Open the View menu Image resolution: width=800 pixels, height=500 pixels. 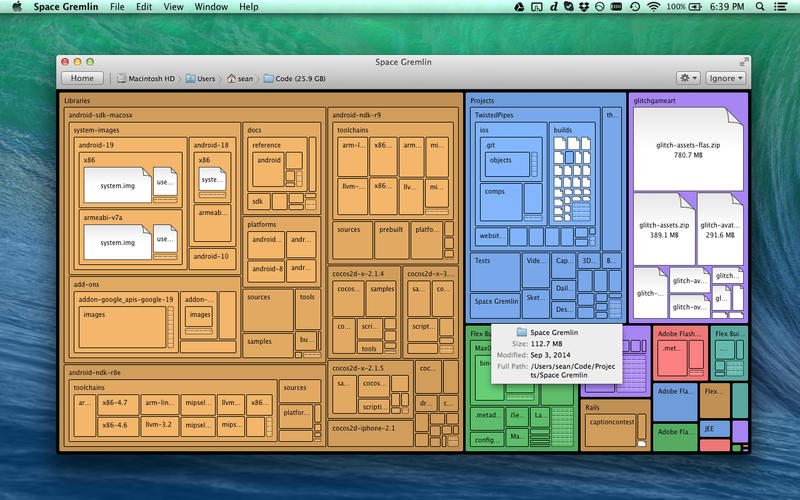point(173,7)
